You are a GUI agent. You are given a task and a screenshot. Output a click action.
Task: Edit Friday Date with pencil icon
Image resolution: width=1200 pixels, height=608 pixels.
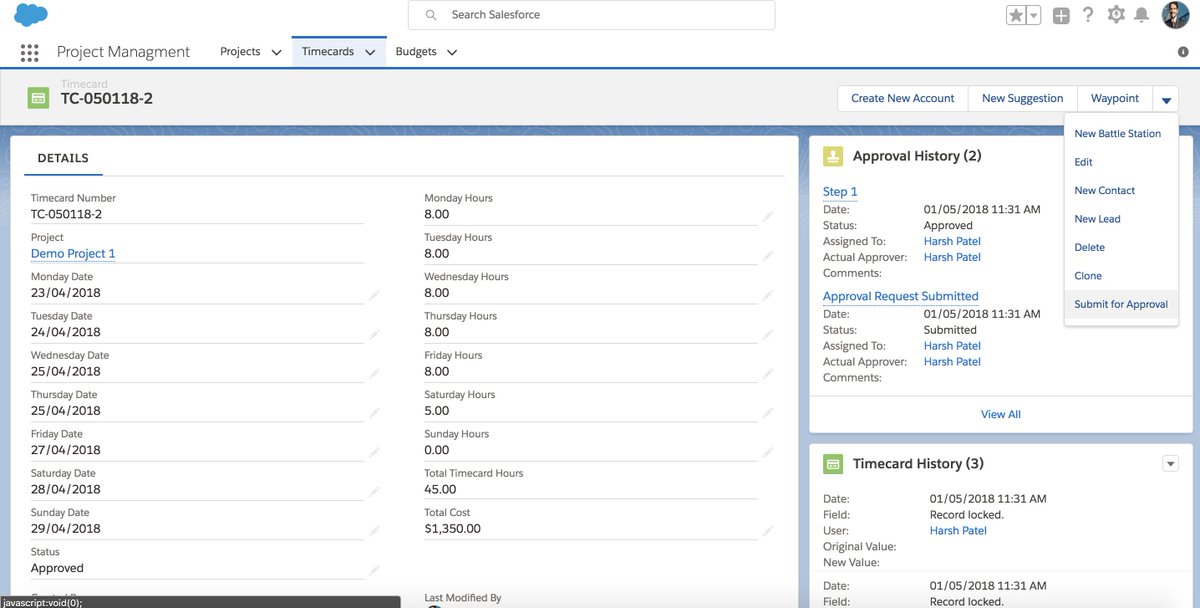click(x=374, y=451)
